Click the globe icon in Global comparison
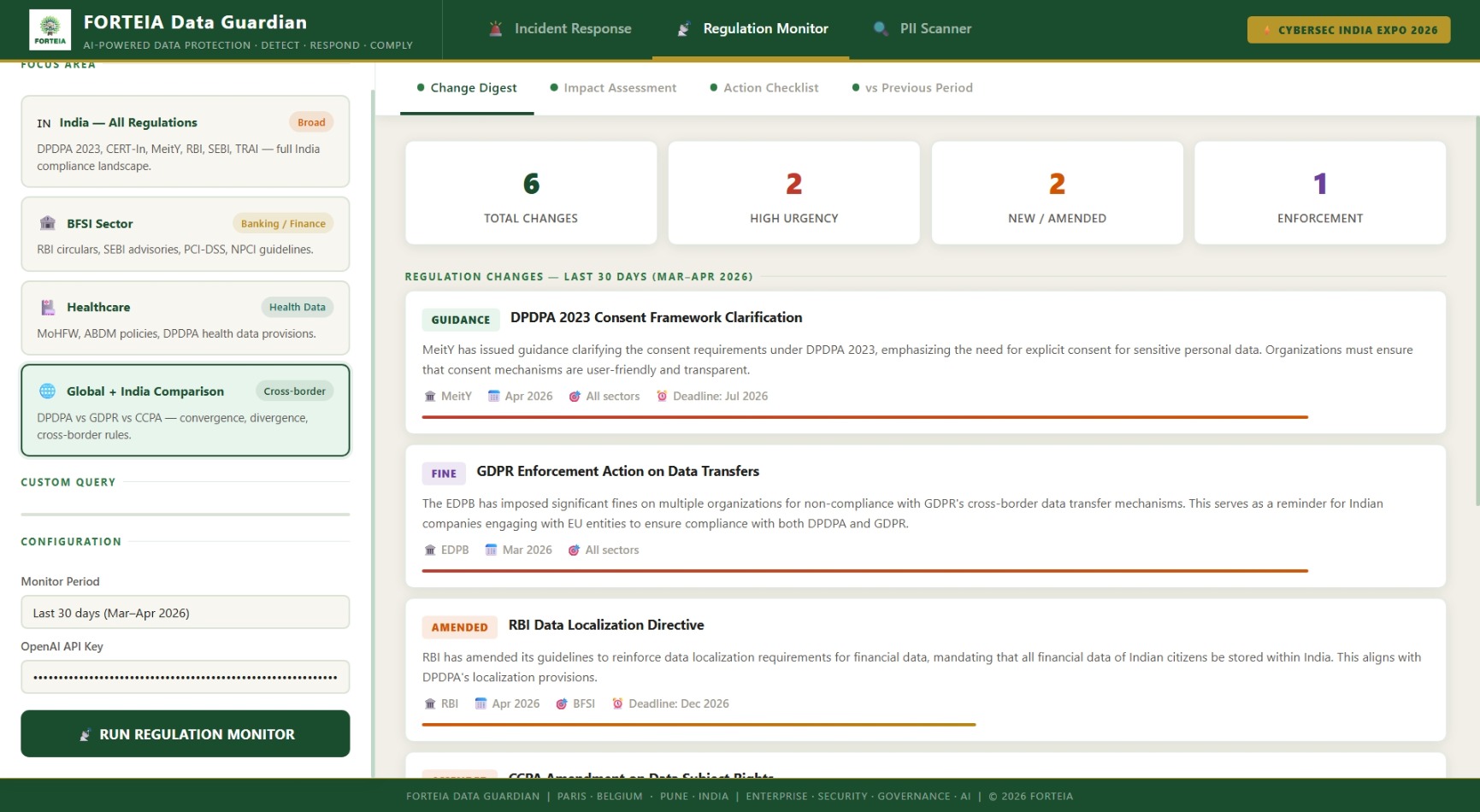Screen dimensions: 1480x812 click(48, 391)
